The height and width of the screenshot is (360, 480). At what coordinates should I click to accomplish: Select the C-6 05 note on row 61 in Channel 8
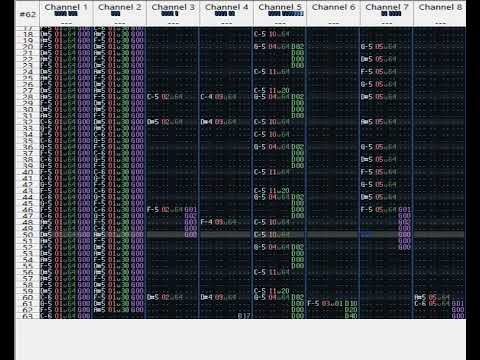point(432,303)
